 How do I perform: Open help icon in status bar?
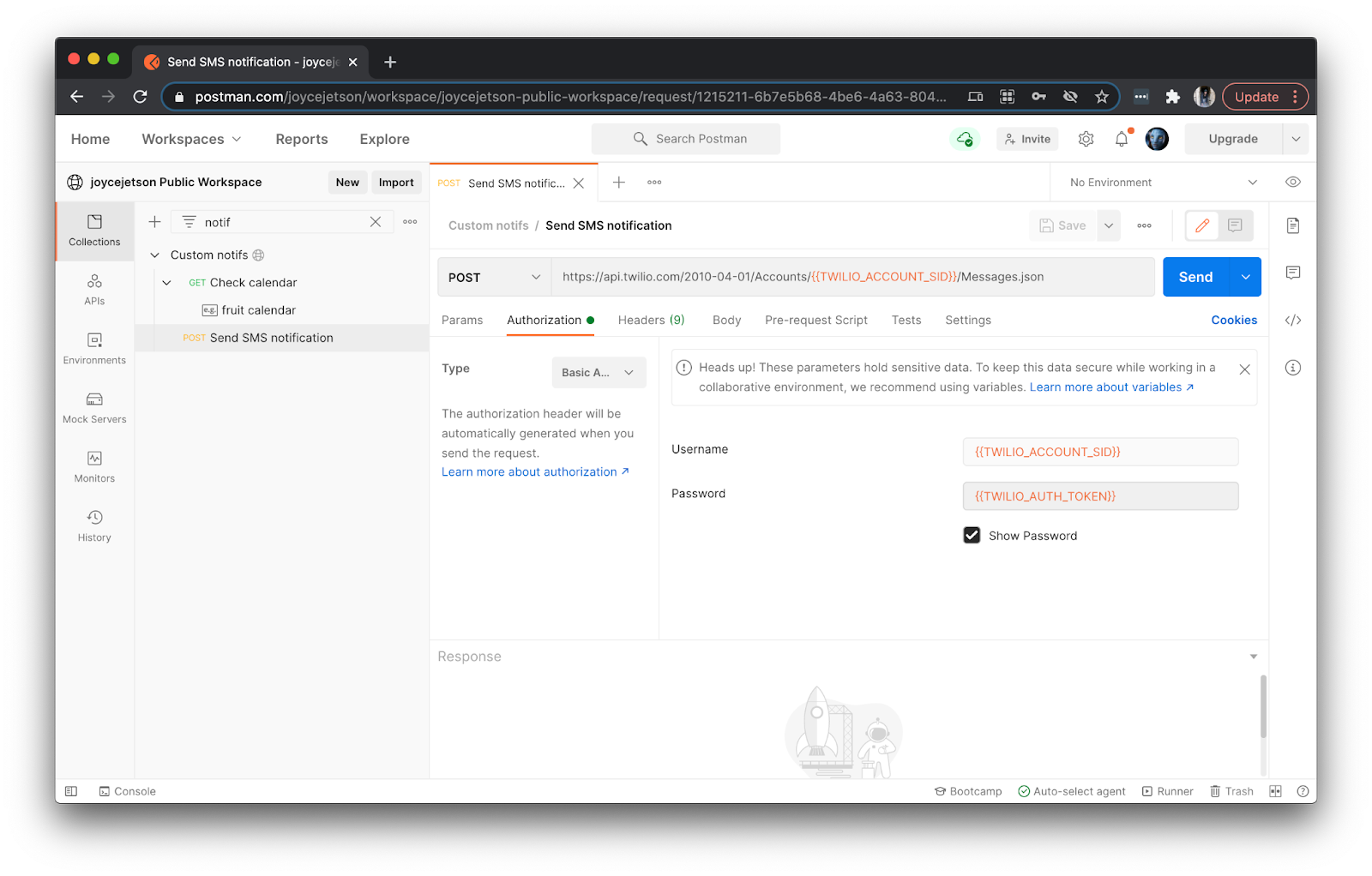[1303, 791]
